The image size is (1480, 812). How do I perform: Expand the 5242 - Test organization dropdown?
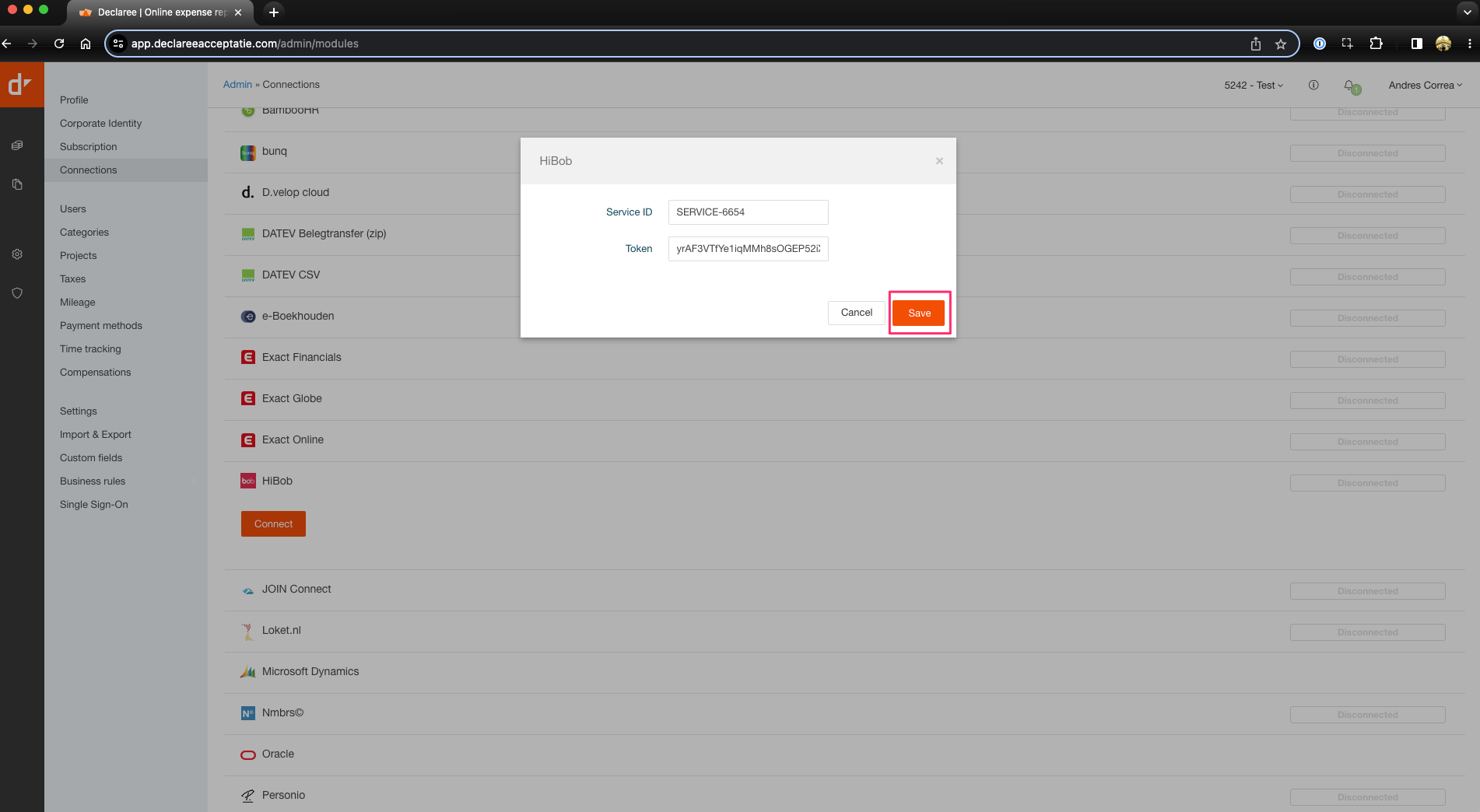(1253, 86)
